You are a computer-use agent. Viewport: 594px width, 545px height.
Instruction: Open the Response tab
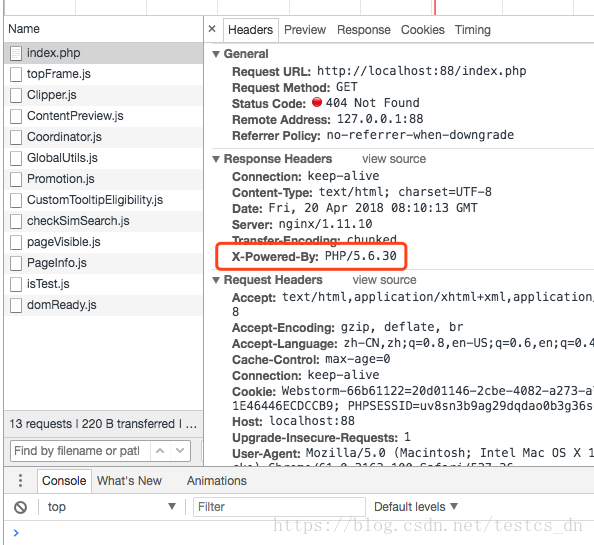click(364, 30)
